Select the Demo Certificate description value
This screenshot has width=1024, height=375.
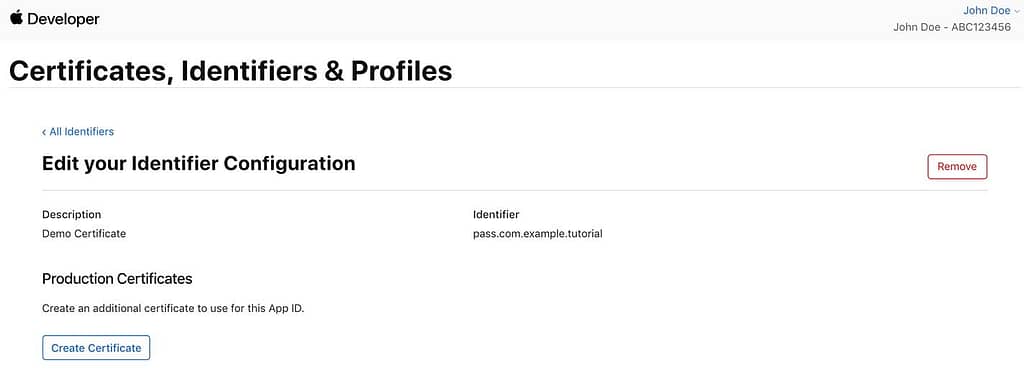84,233
